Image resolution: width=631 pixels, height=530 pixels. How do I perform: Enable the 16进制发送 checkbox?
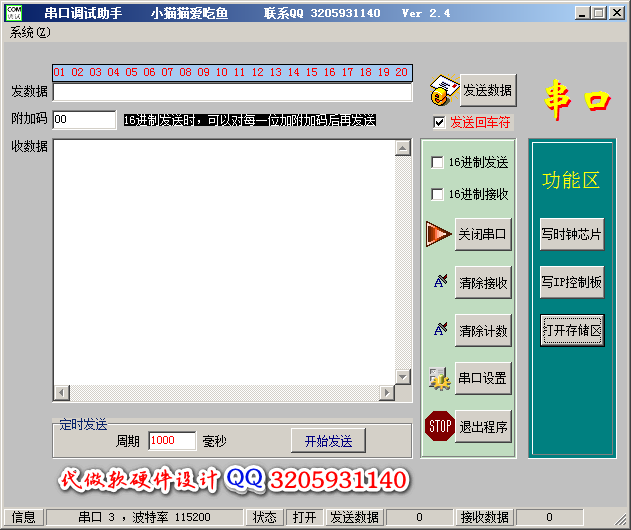coord(437,162)
